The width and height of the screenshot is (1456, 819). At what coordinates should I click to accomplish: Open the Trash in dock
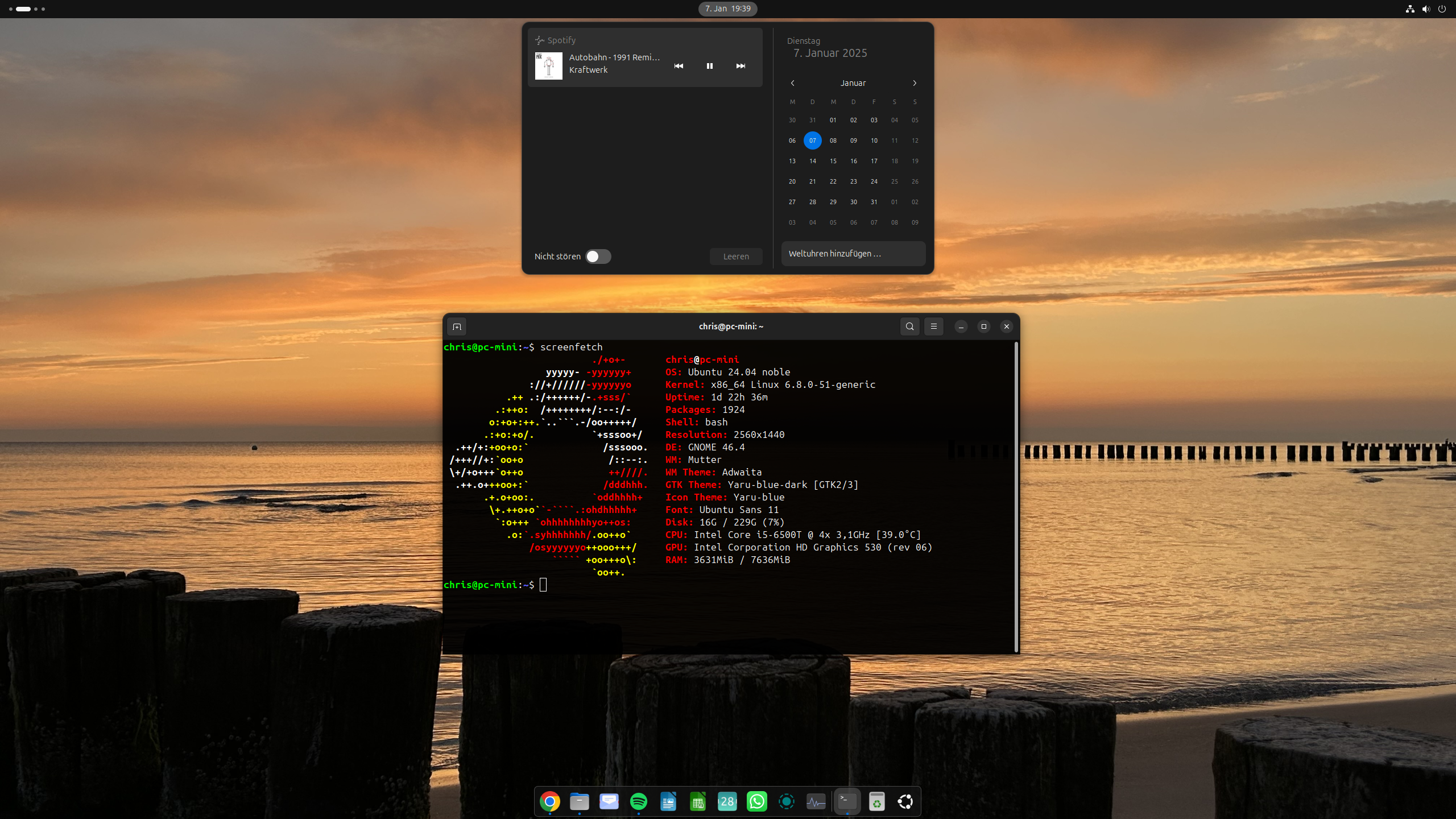876,802
